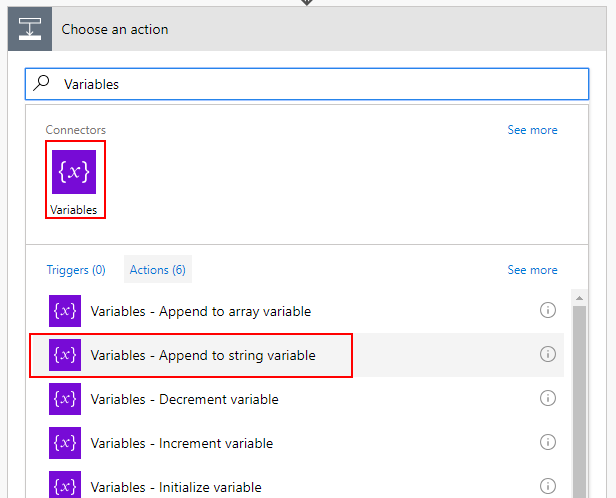
Task: Click See more next to Connectors
Action: tap(532, 130)
